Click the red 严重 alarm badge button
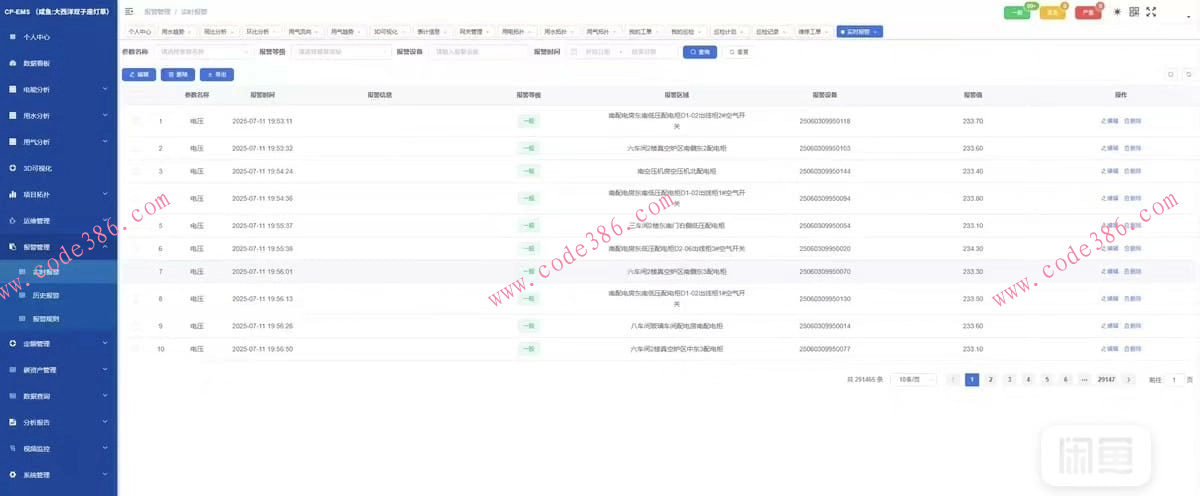Image resolution: width=1200 pixels, height=496 pixels. (1087, 13)
